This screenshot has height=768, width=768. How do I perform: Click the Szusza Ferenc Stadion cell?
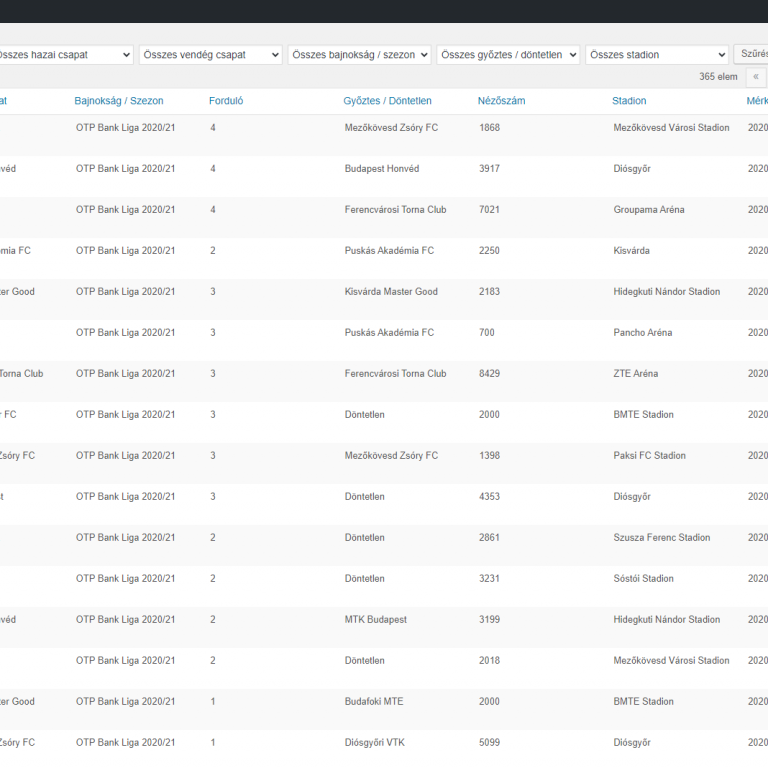[662, 538]
